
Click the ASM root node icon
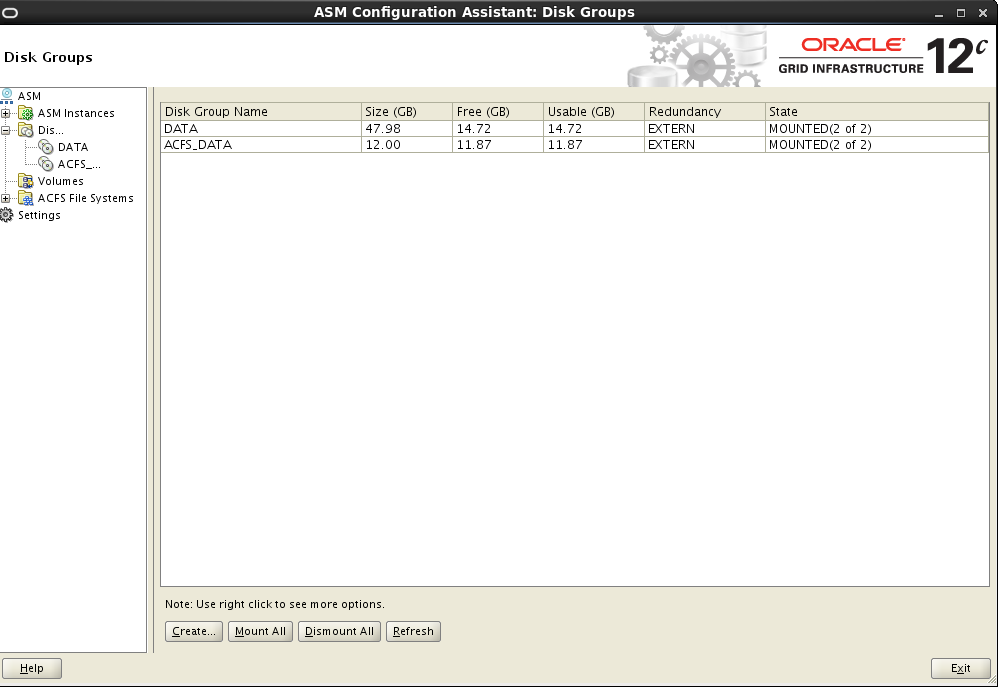tap(6, 96)
